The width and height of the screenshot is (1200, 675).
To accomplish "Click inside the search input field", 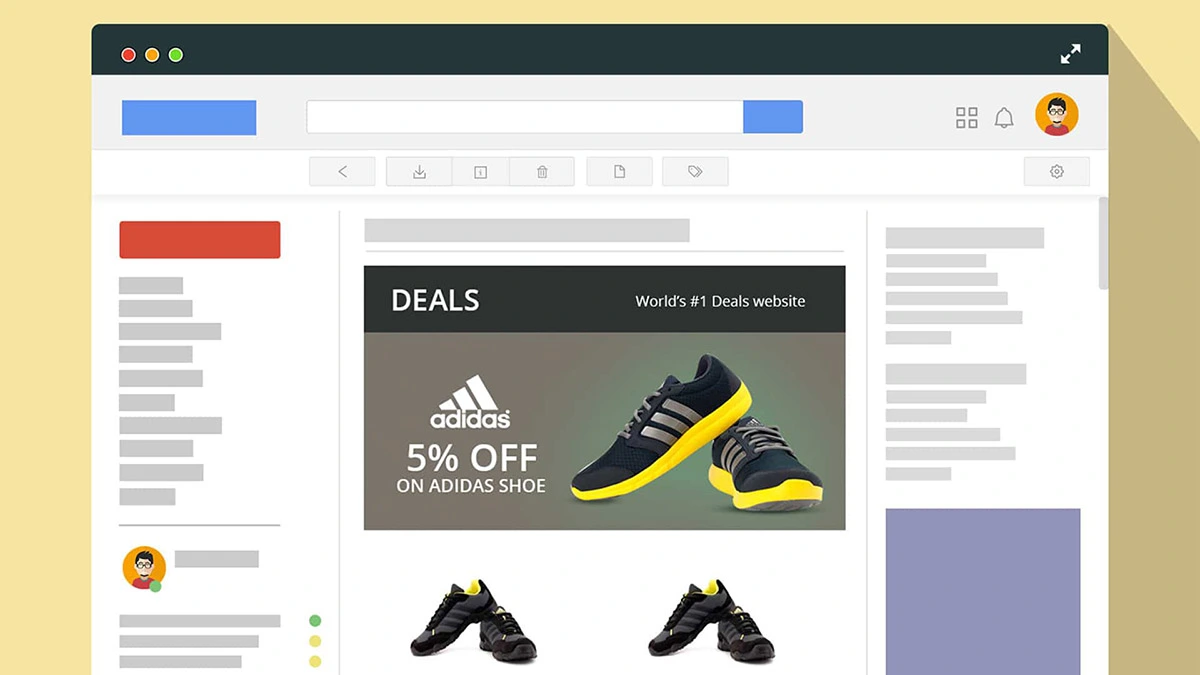I will tap(525, 116).
